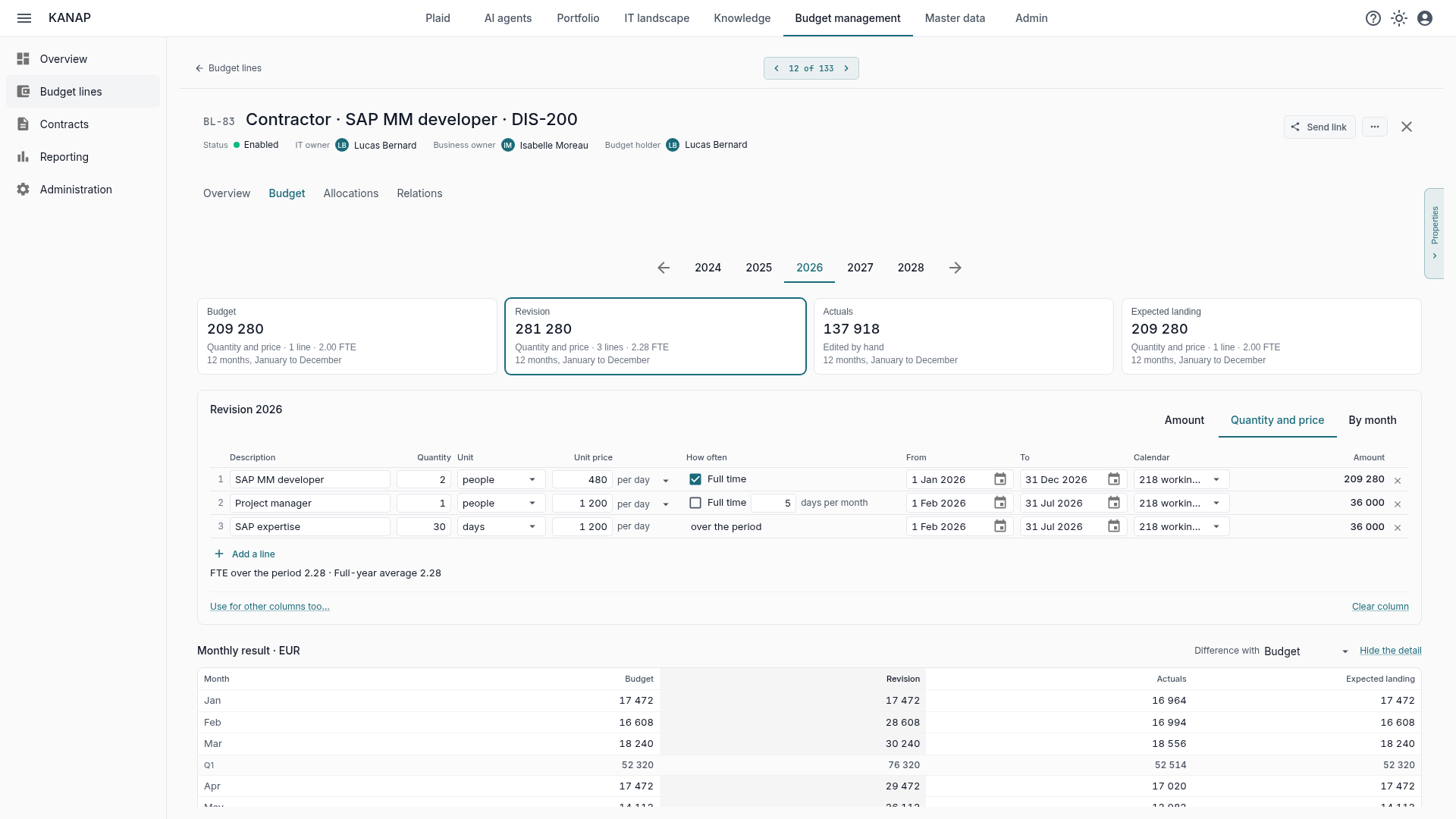1456x819 pixels.
Task: Open unit dropdown for SAP MM developer
Action: click(x=501, y=479)
